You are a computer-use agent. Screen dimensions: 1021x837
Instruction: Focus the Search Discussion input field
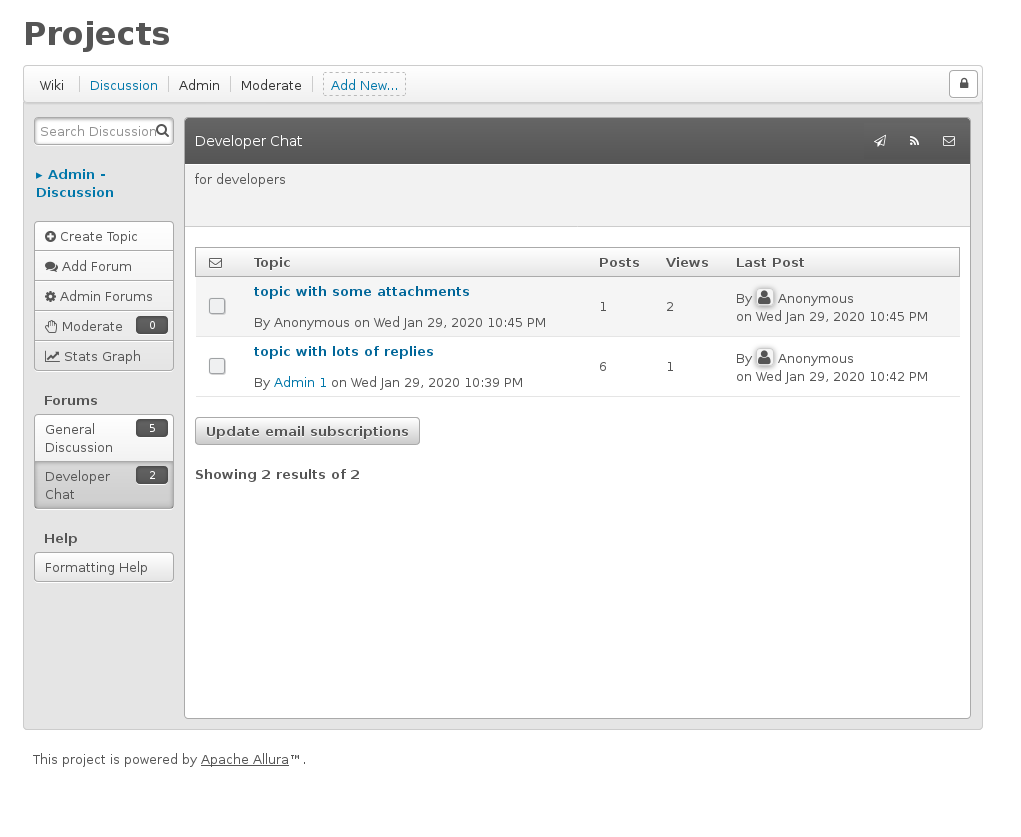[x=96, y=131]
